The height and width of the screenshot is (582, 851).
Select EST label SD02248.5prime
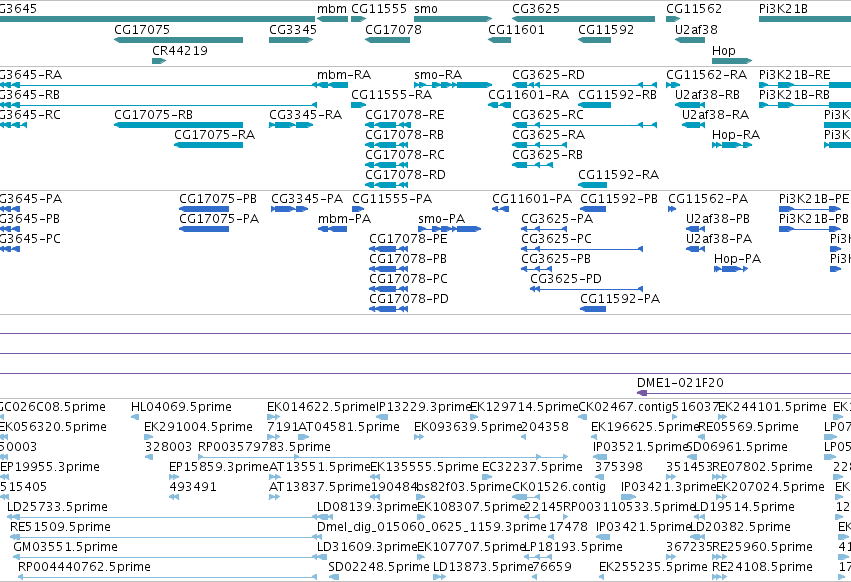tap(378, 567)
